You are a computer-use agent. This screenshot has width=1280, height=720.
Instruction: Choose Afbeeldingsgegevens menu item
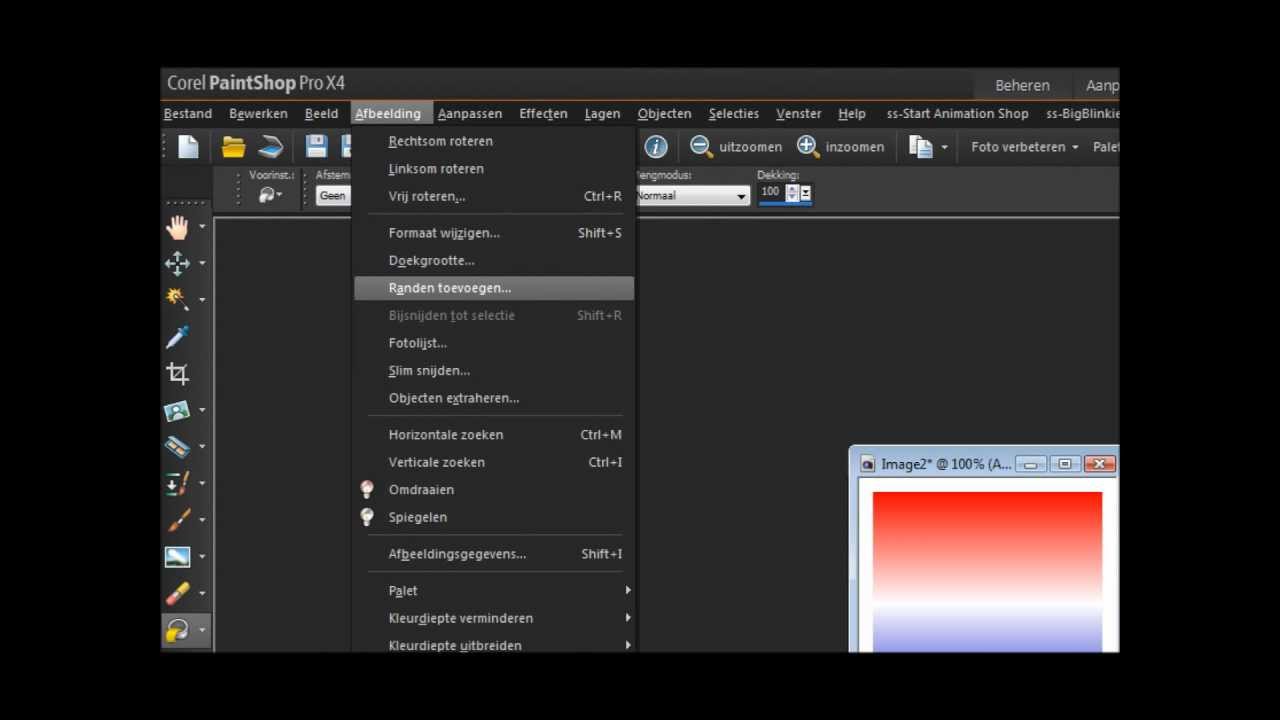[x=494, y=554]
